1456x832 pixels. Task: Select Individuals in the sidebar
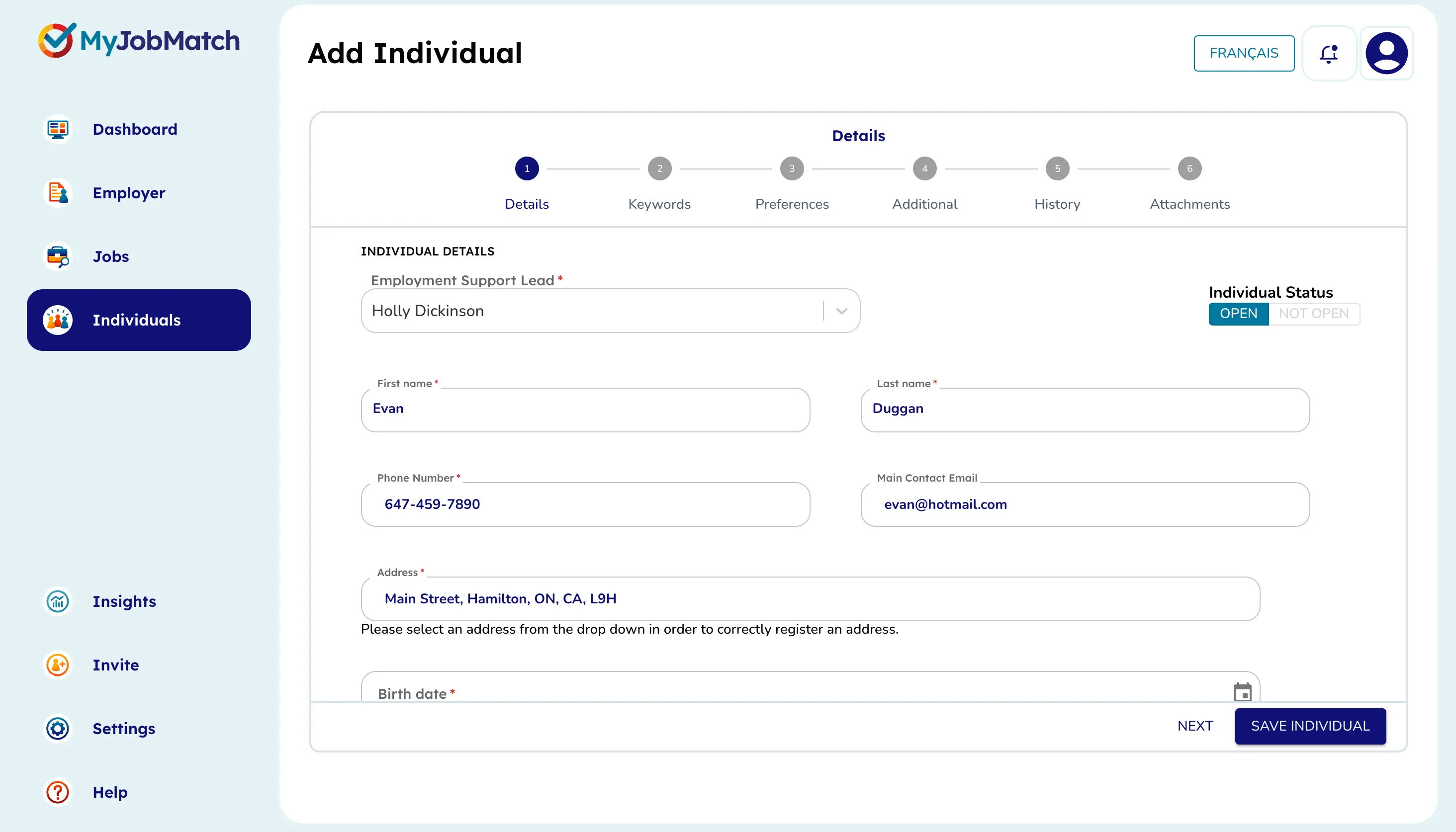click(x=139, y=320)
